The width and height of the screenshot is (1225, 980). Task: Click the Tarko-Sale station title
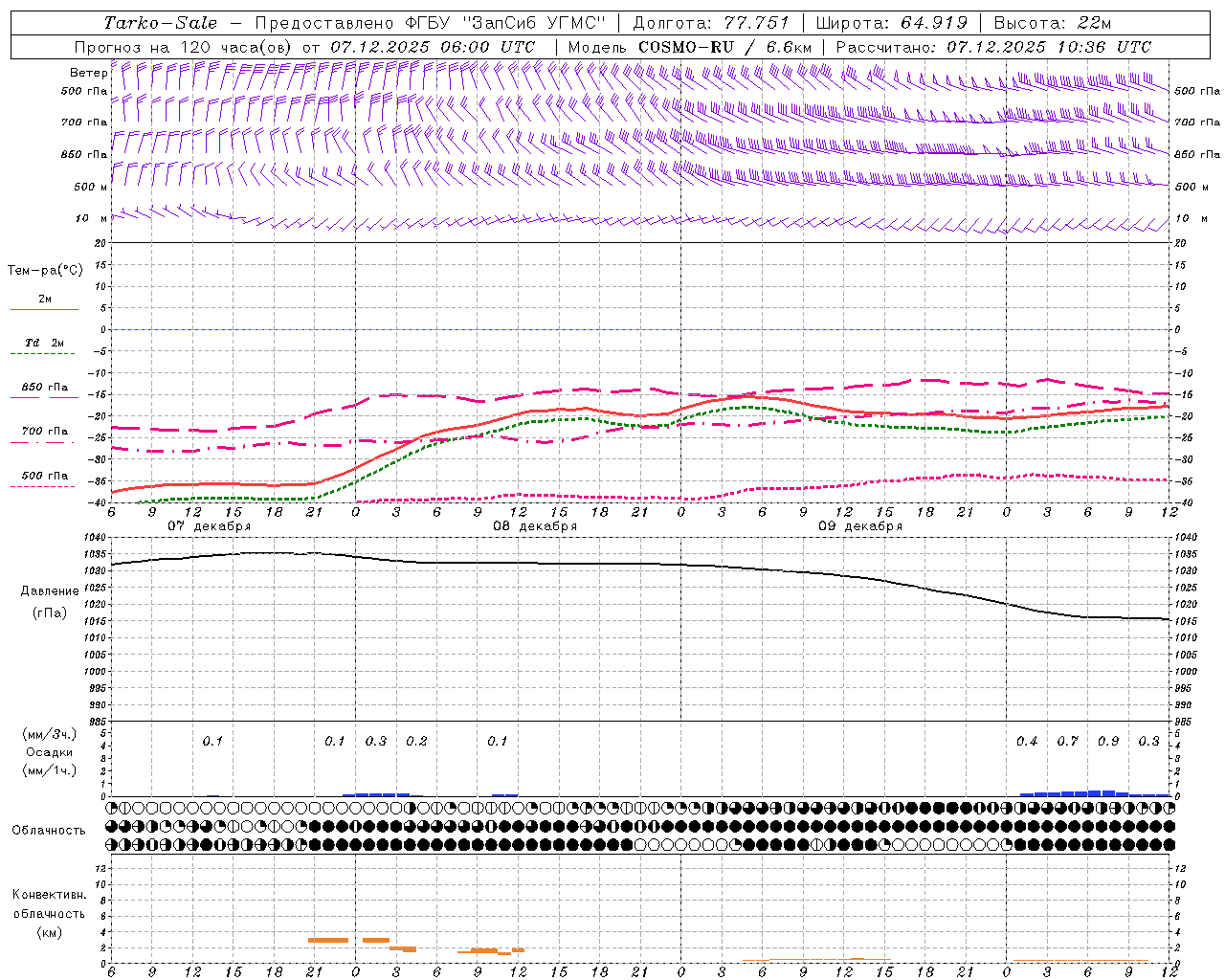(x=161, y=23)
